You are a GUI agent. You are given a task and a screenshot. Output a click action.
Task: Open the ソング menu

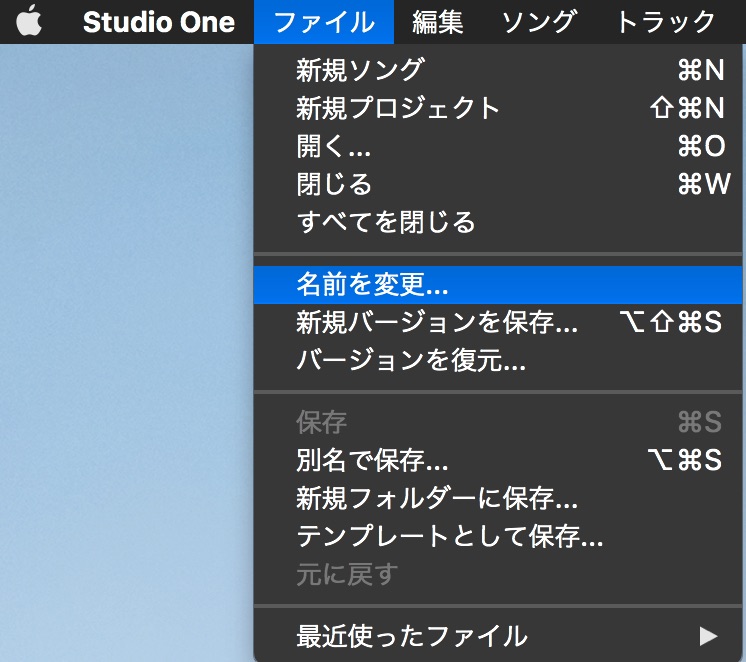click(538, 22)
